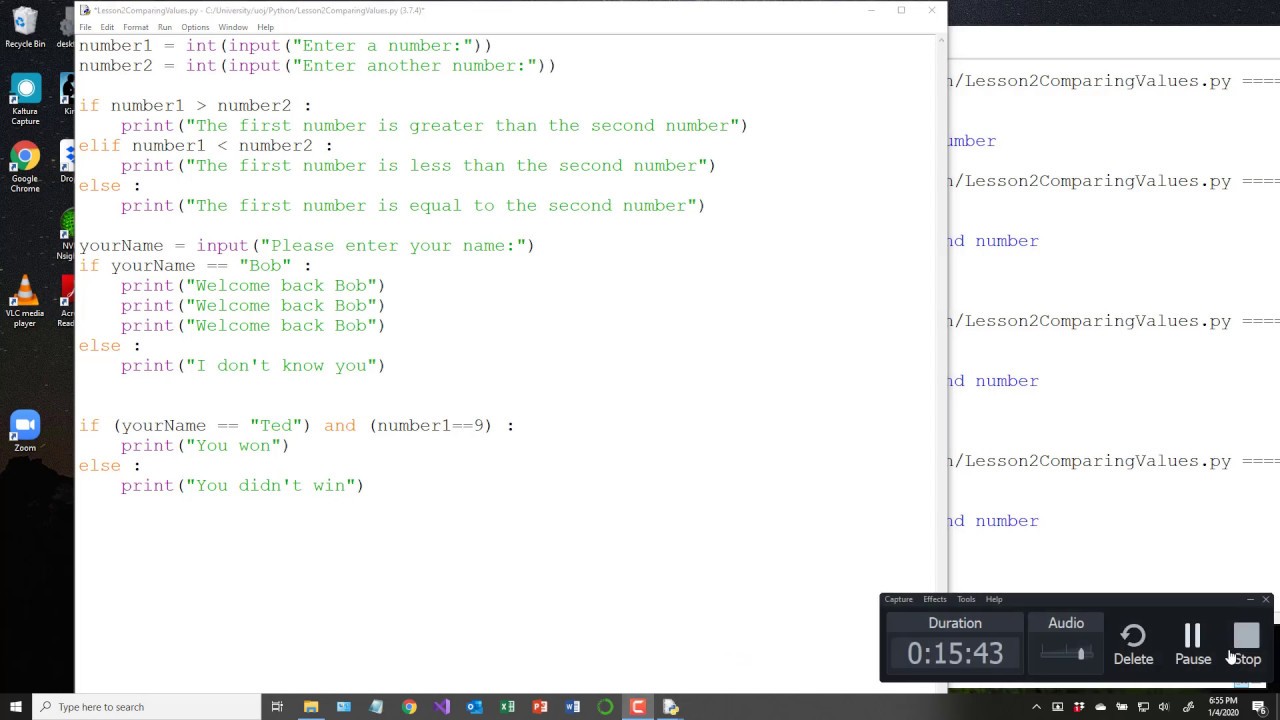Click the line 'if number1 > number2 :'
Image resolution: width=1280 pixels, height=720 pixels.
click(195, 105)
